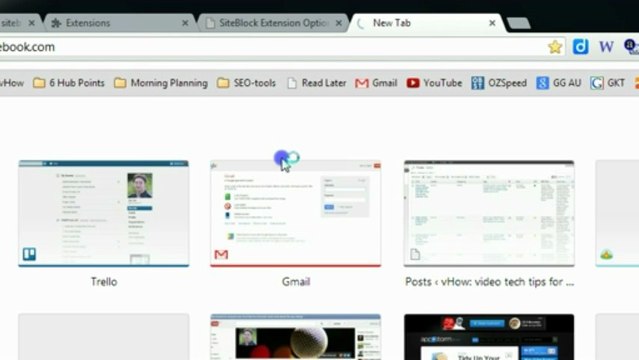
Task: Click the Extensions tab puzzle icon
Action: point(56,23)
